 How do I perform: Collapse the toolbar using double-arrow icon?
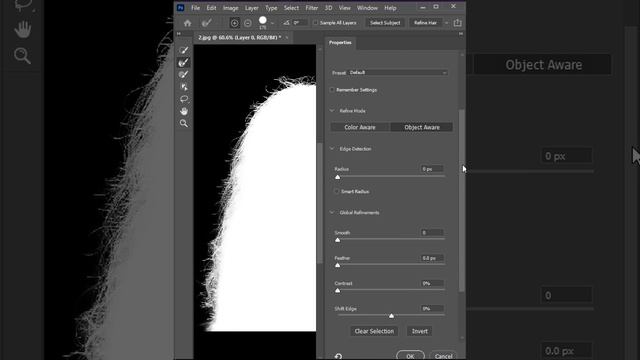pyautogui.click(x=178, y=34)
